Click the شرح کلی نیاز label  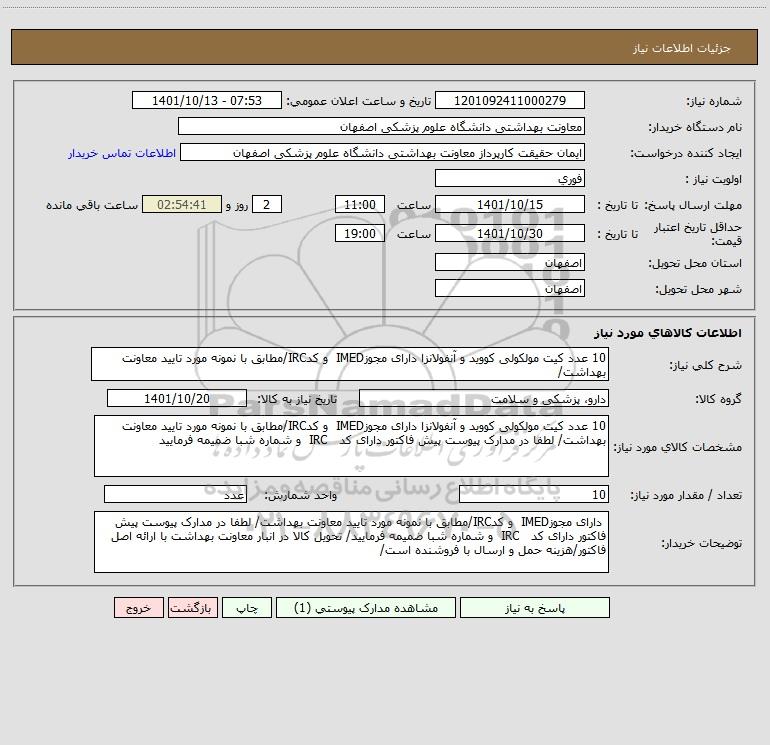point(706,365)
